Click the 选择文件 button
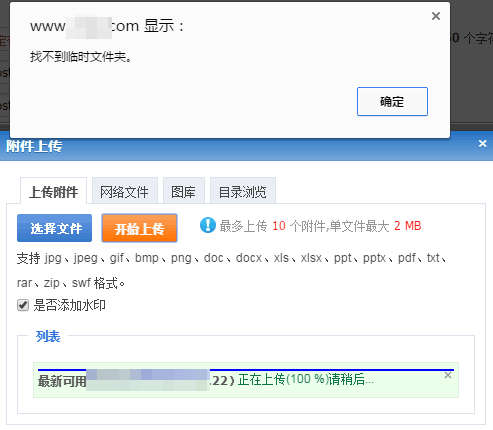This screenshot has width=493, height=430. pos(54,228)
